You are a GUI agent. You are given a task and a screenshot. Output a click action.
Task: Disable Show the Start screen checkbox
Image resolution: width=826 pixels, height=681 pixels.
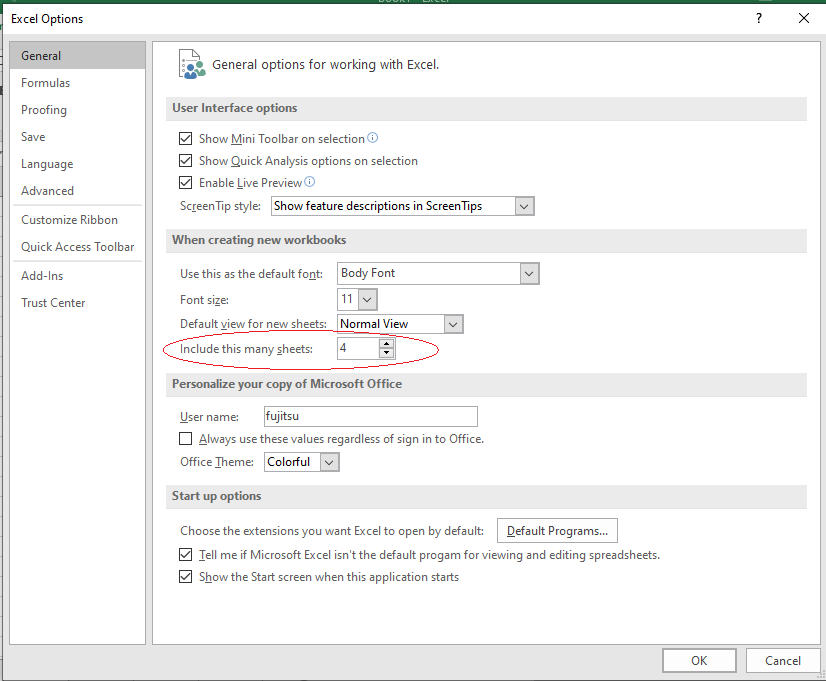click(x=185, y=577)
